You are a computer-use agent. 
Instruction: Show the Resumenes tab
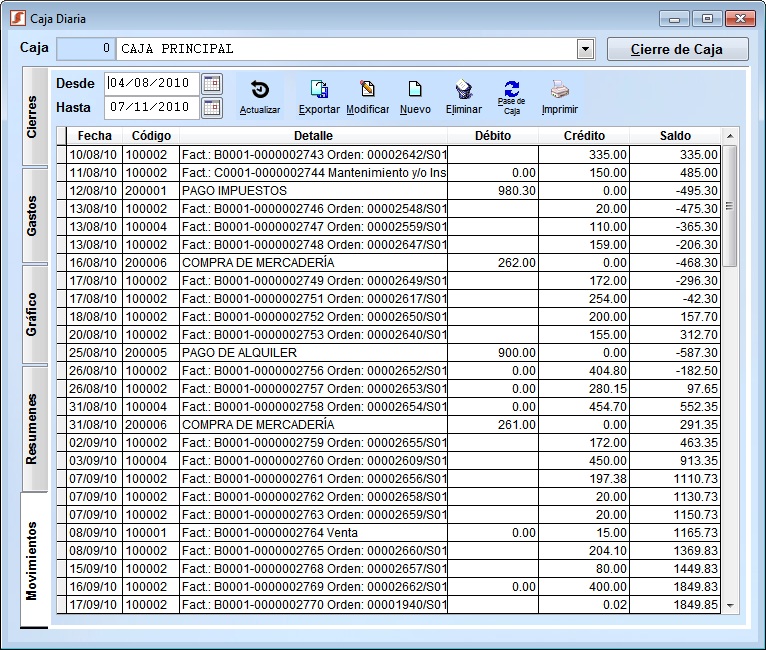pyautogui.click(x=33, y=429)
